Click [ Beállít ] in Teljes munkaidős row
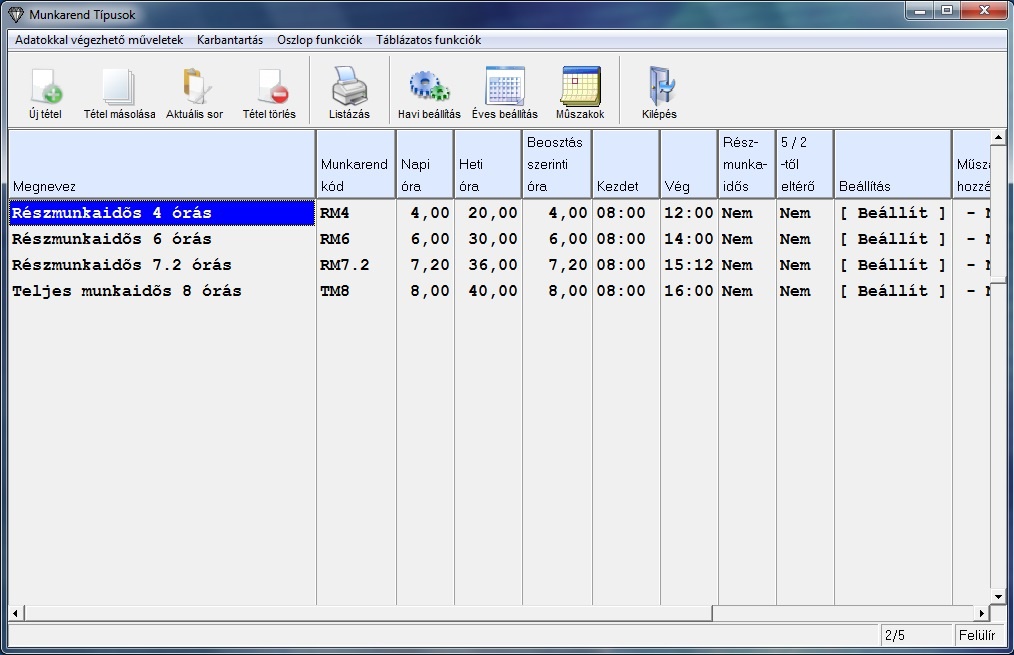The width and height of the screenshot is (1014, 655). pos(892,291)
